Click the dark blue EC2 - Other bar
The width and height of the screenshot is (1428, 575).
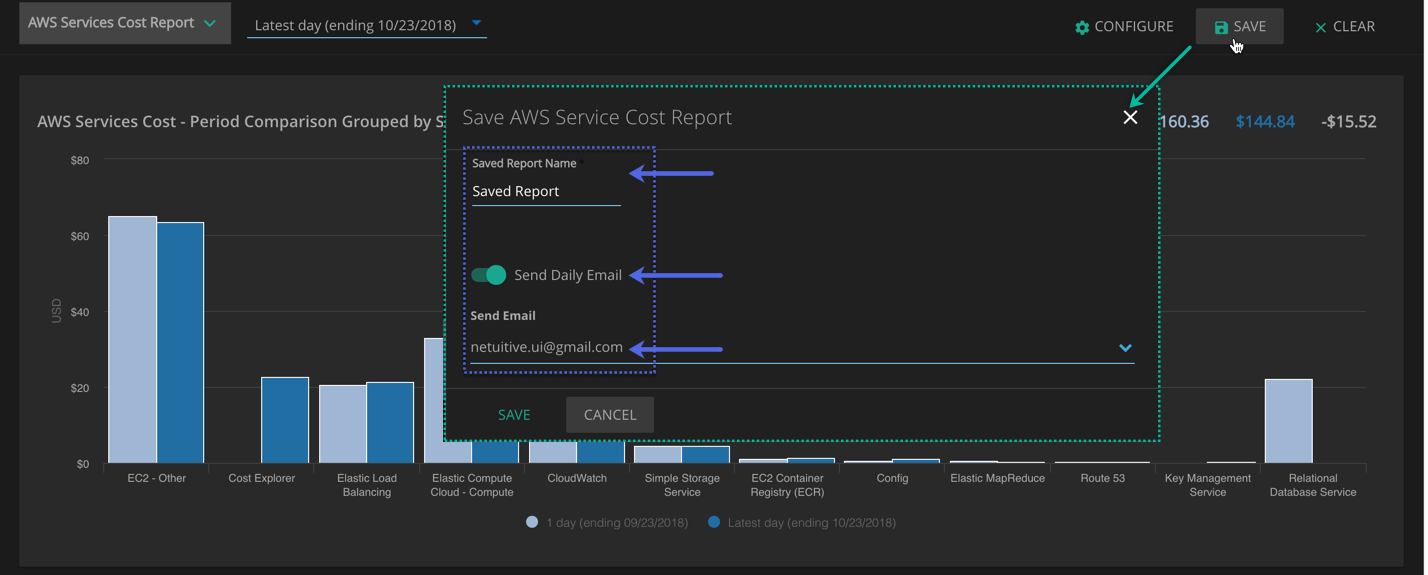click(180, 343)
